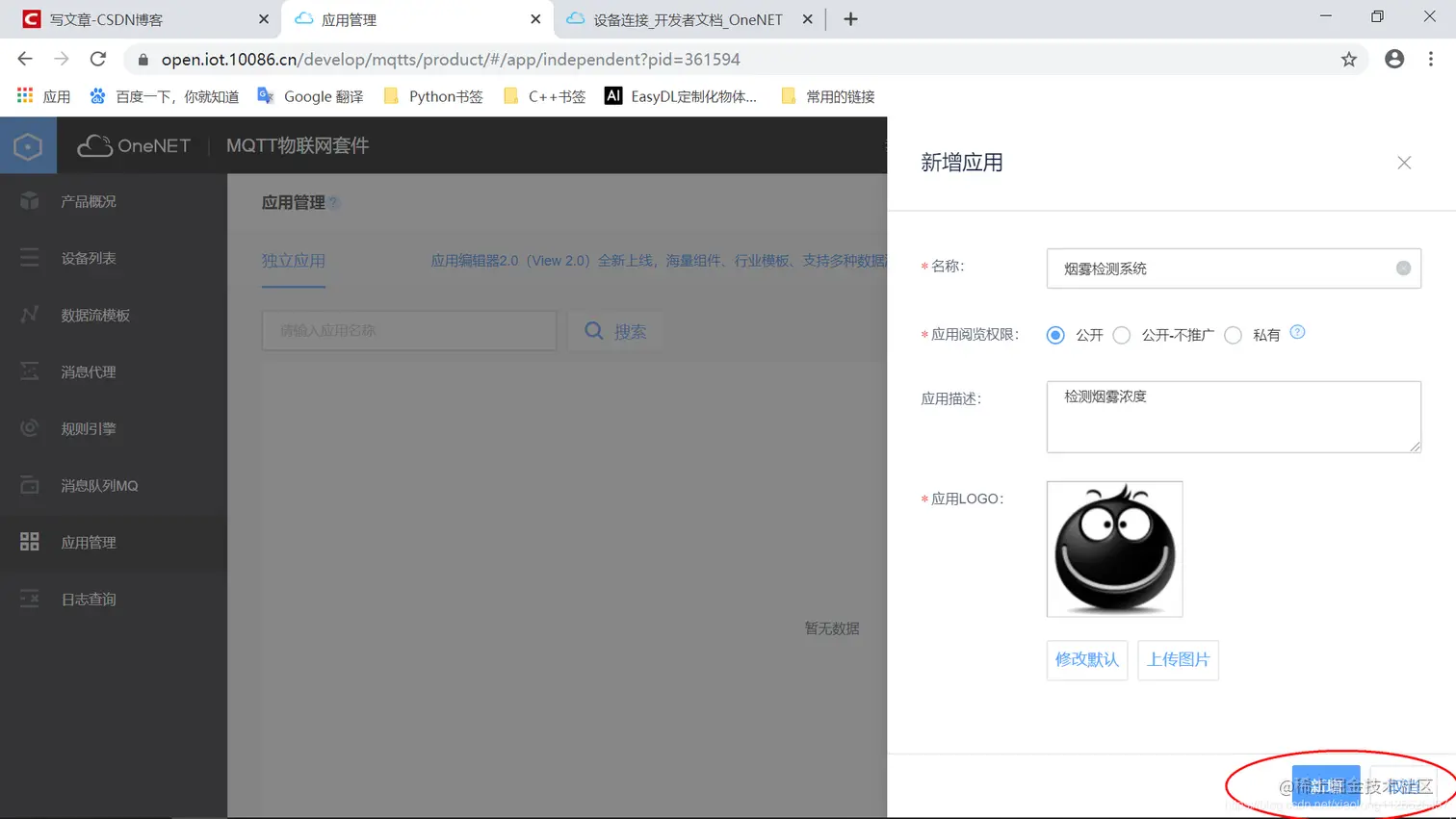
Task: Open Python书签 bookmark folder
Action: [x=433, y=96]
